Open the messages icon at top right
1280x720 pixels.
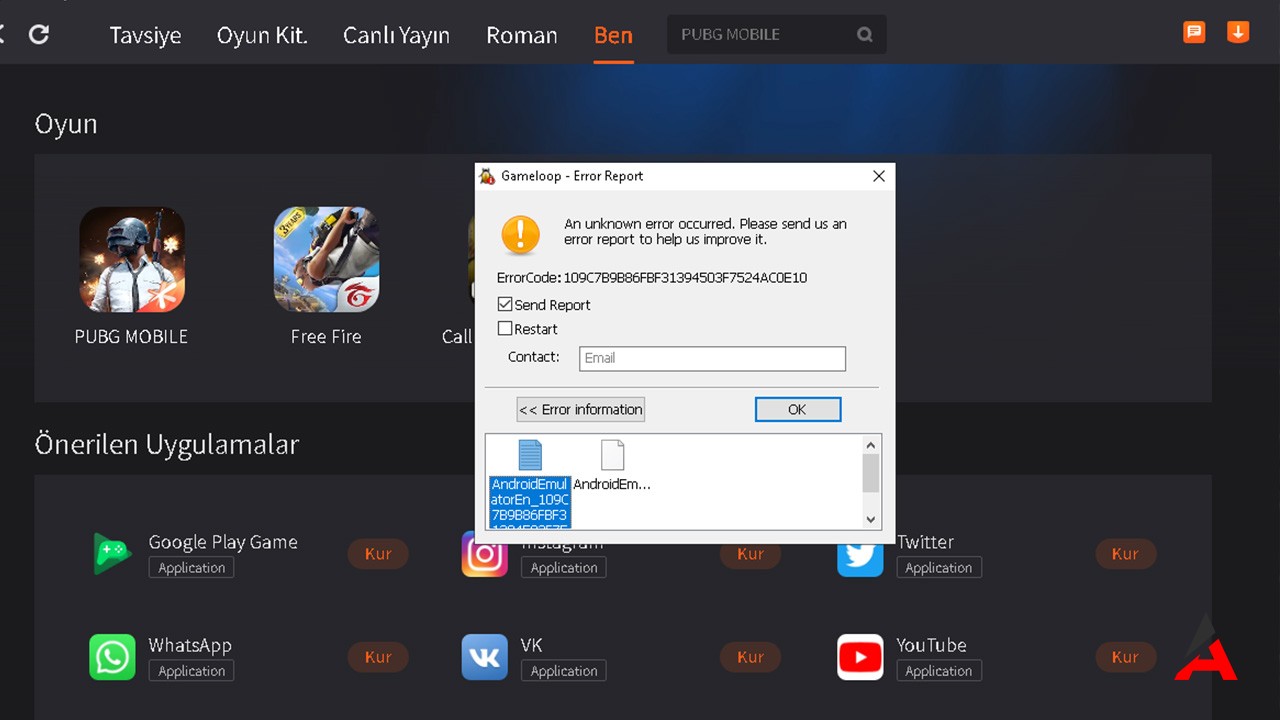[1194, 32]
